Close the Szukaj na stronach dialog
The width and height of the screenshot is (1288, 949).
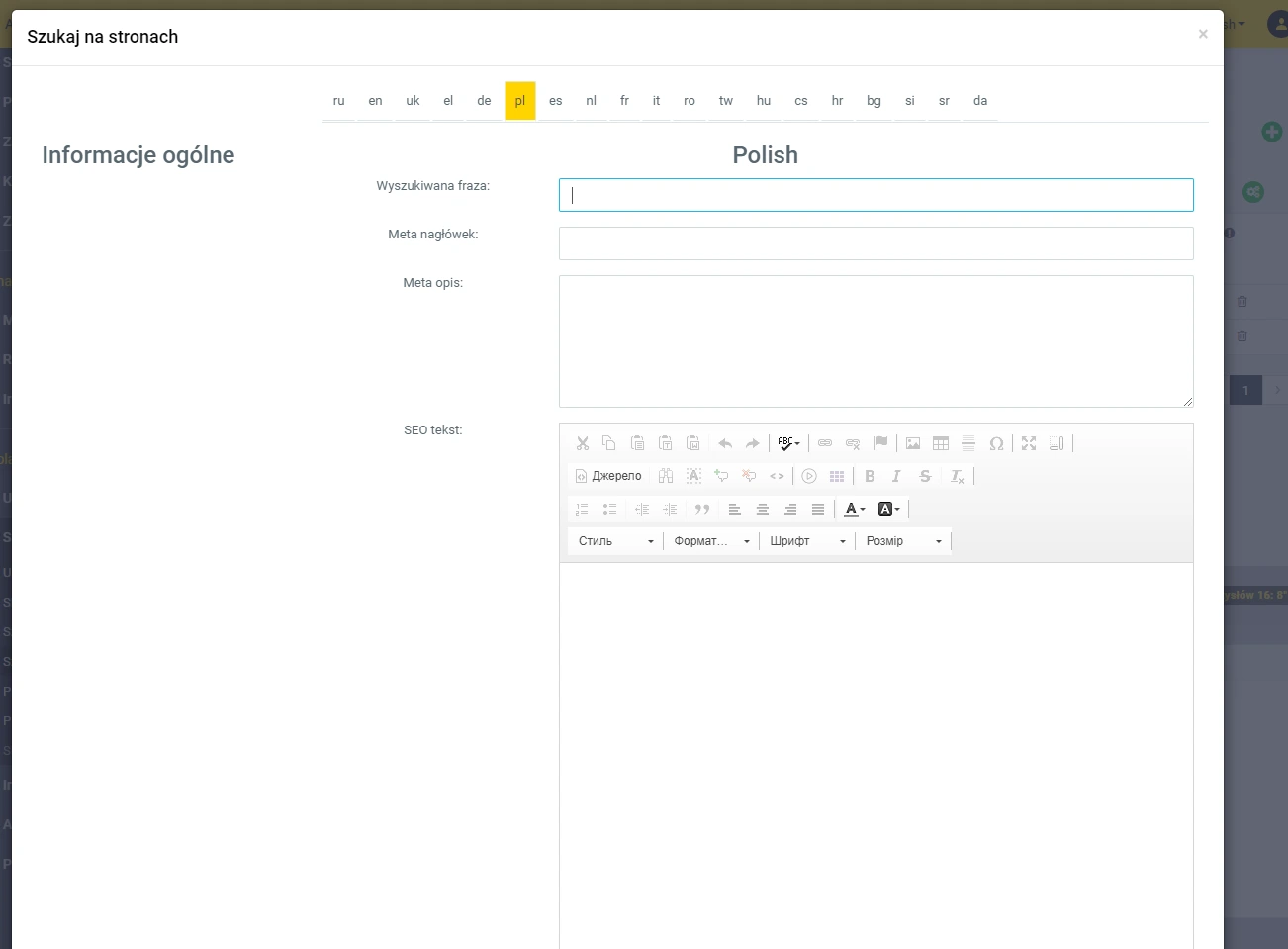point(1203,34)
